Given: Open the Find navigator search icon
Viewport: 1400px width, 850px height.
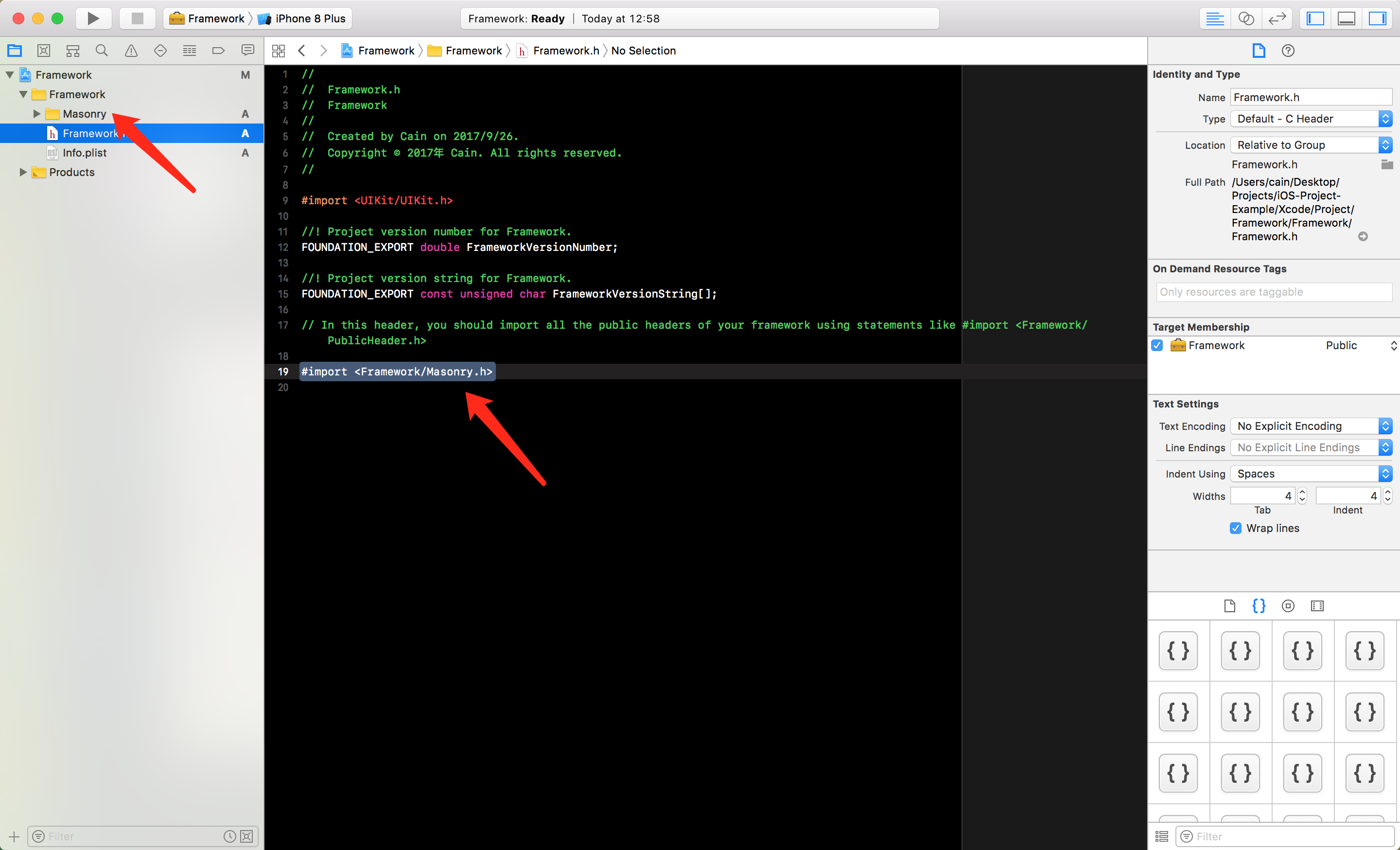Looking at the screenshot, I should pos(102,51).
